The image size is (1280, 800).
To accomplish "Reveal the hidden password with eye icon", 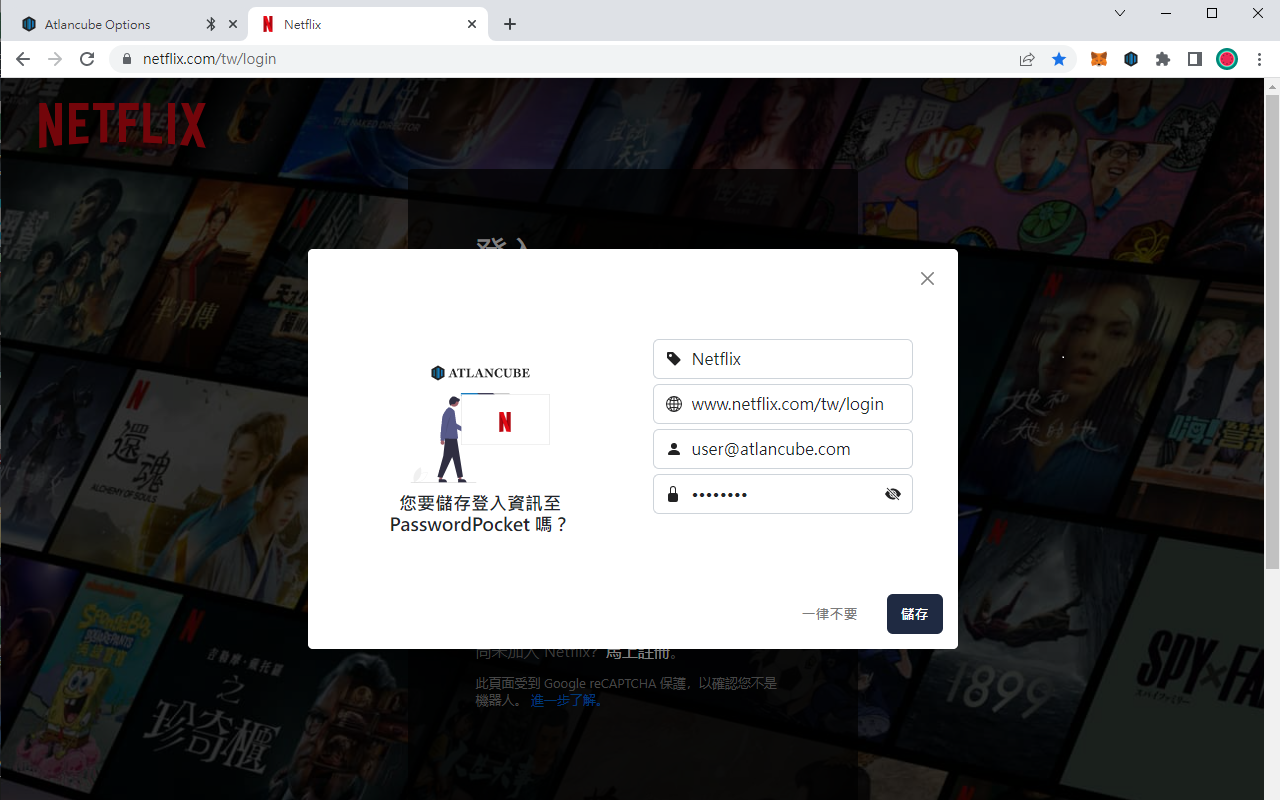I will pyautogui.click(x=893, y=494).
